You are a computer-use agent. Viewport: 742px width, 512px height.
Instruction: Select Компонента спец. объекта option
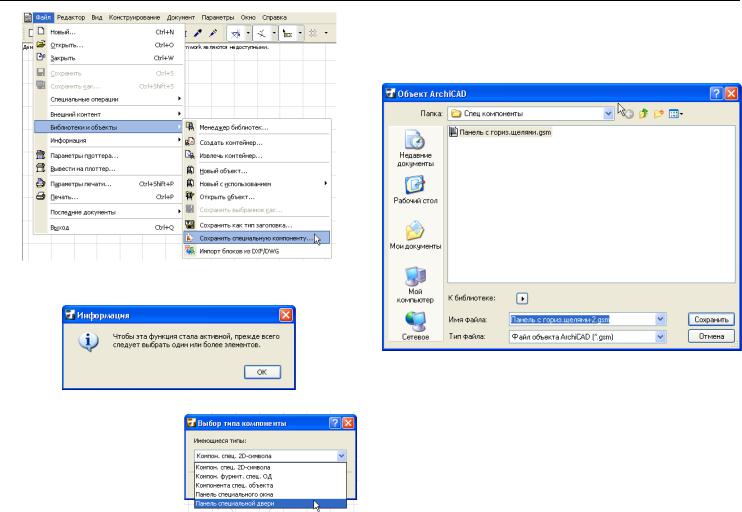tap(270, 486)
